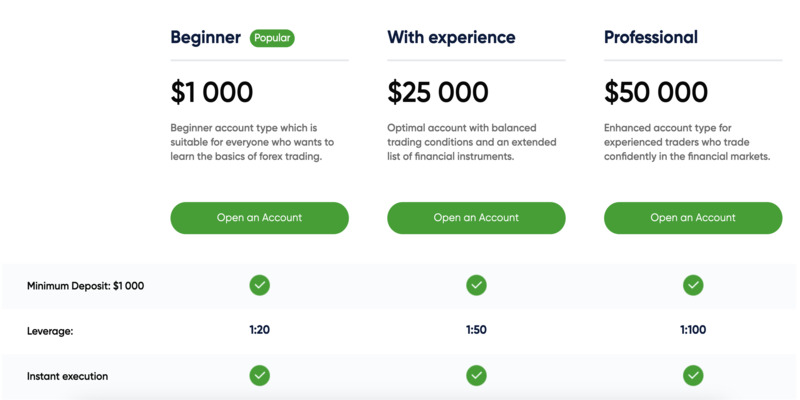The width and height of the screenshot is (800, 400).
Task: Click the Instant execution checkmark under With experience
Action: coord(476,376)
